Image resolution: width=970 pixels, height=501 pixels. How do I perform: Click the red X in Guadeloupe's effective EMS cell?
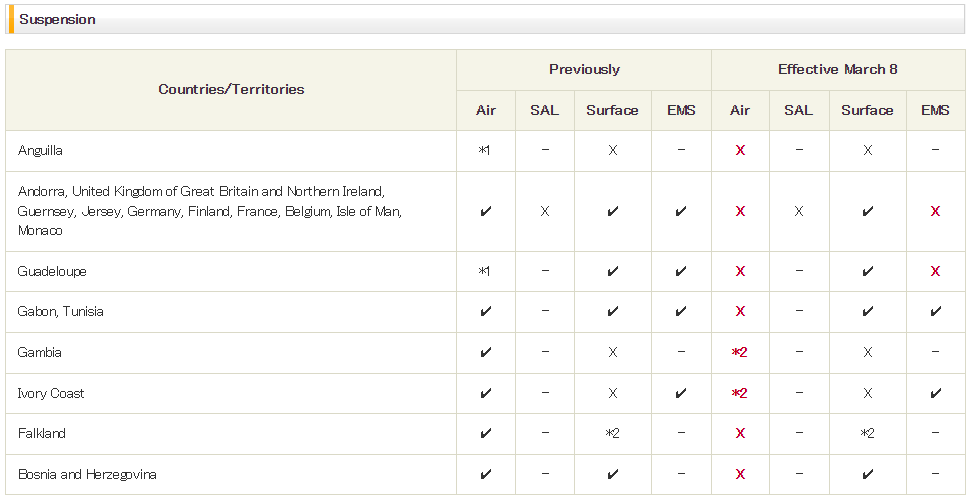(935, 272)
